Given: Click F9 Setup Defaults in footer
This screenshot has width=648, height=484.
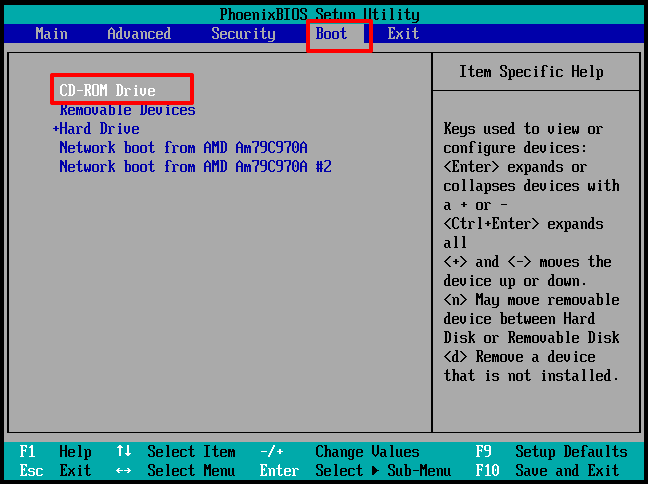Looking at the screenshot, I should (551, 451).
